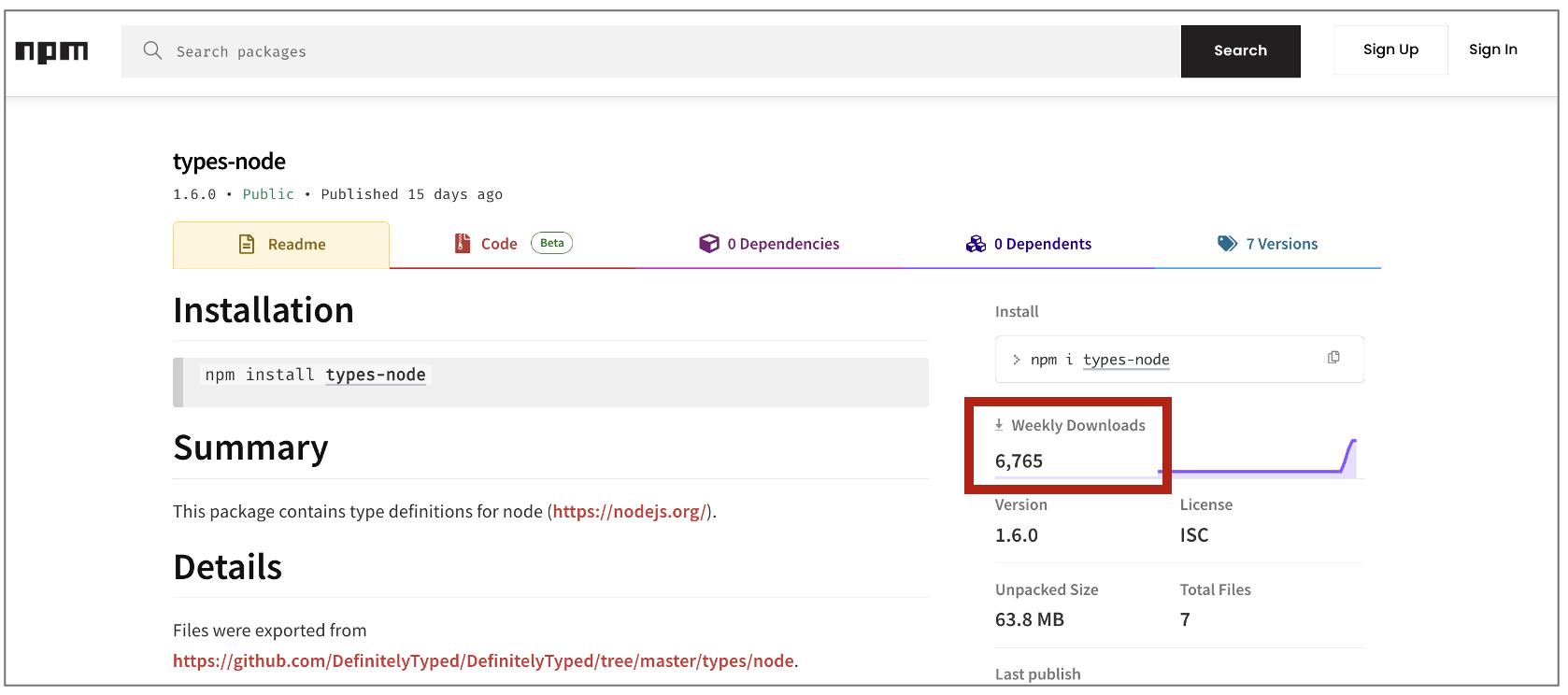
Task: Click the ISC license value
Action: point(1194,535)
